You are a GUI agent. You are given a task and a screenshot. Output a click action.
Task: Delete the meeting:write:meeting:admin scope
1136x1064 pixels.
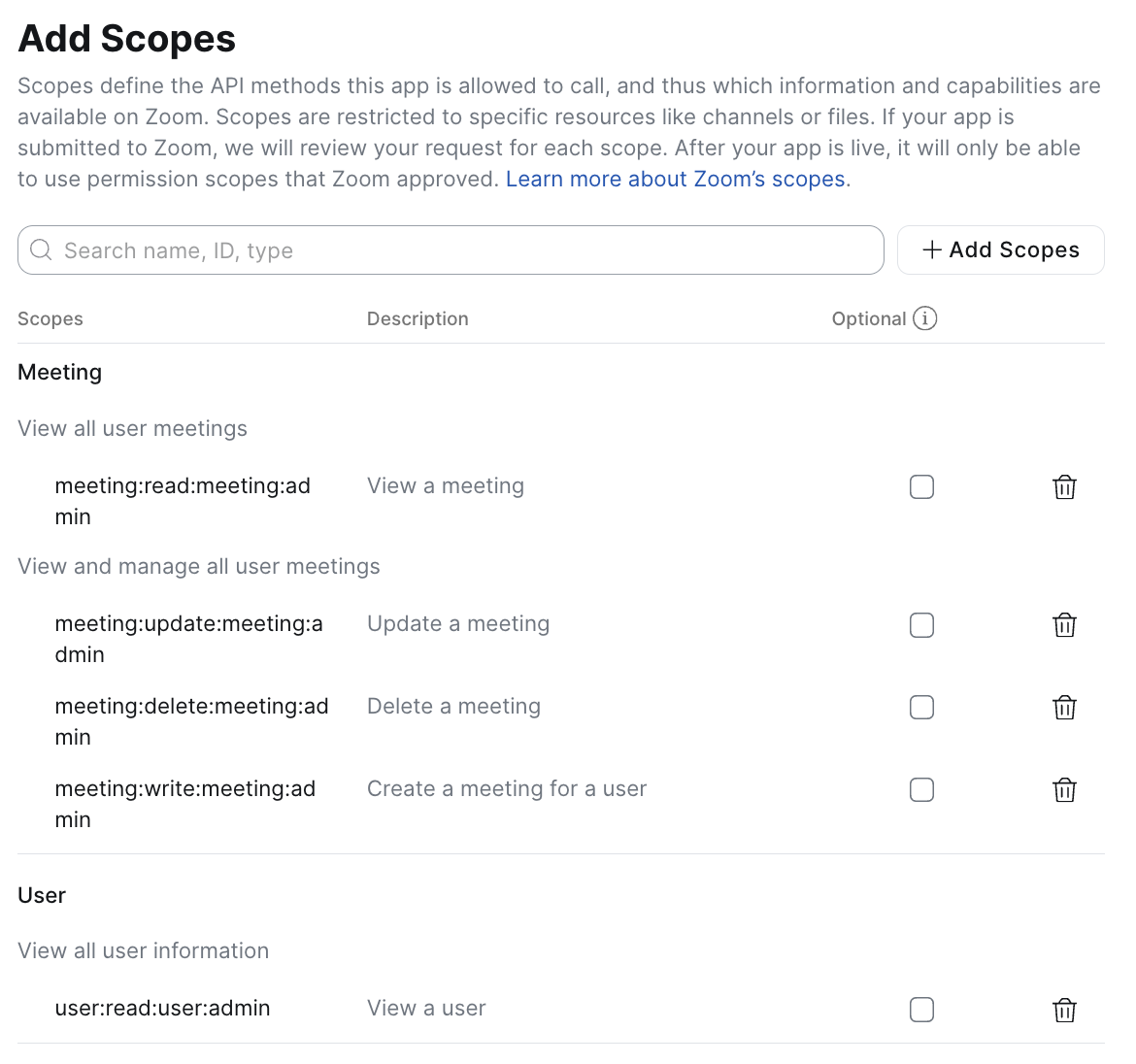[x=1064, y=790]
